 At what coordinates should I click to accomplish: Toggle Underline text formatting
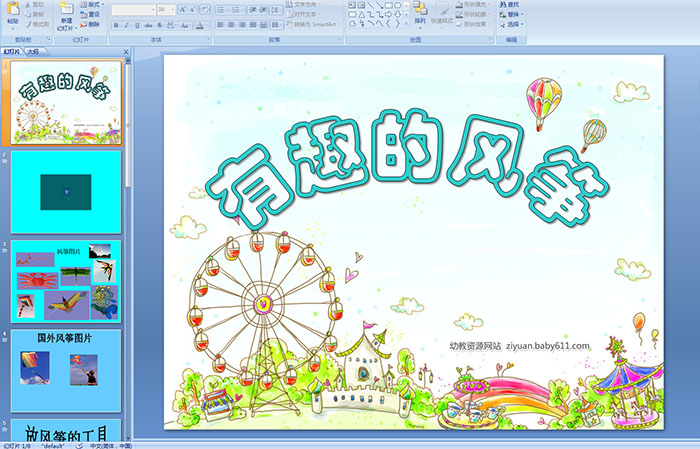click(137, 24)
